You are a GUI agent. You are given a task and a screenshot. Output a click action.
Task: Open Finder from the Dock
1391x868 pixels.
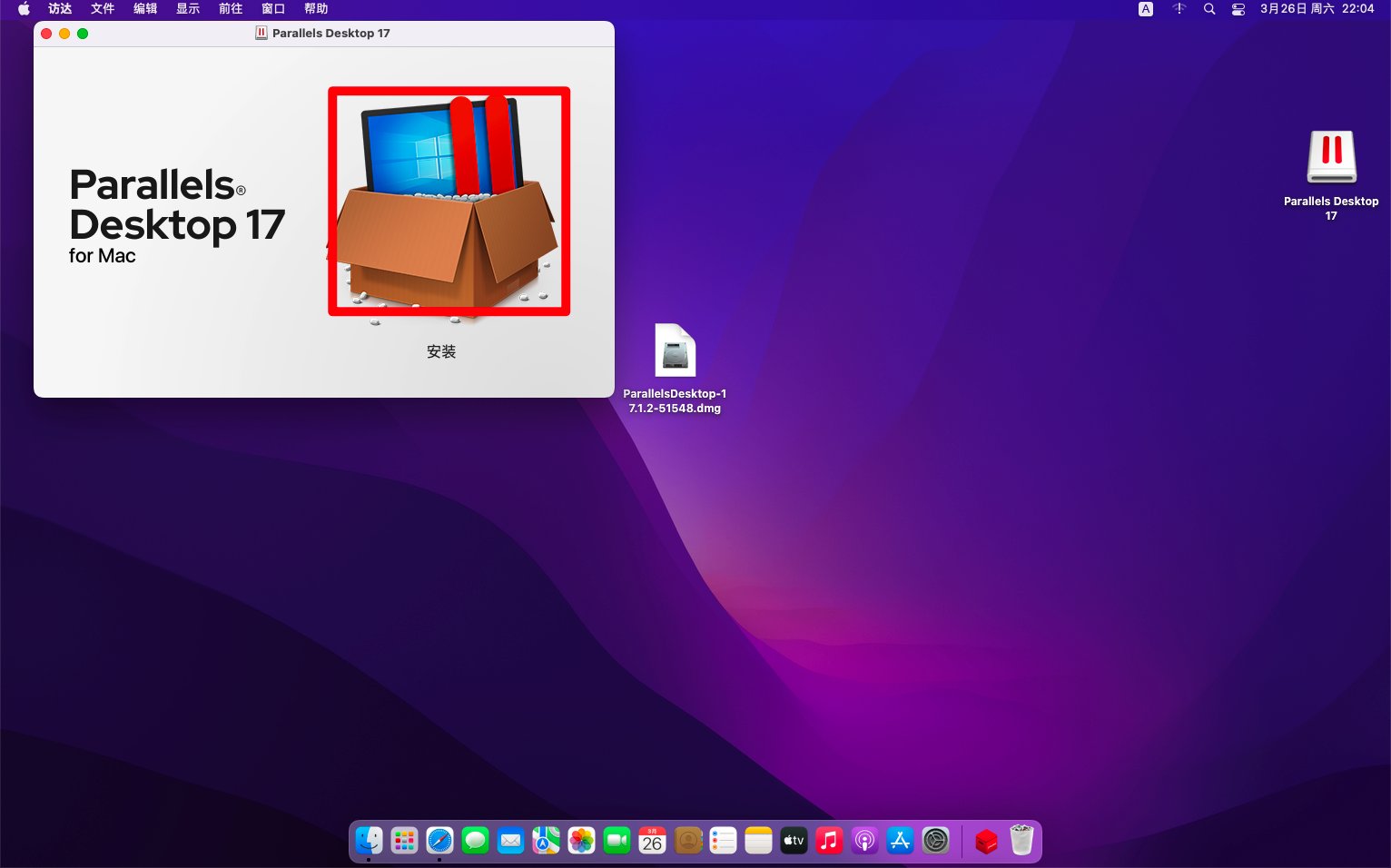click(x=369, y=841)
